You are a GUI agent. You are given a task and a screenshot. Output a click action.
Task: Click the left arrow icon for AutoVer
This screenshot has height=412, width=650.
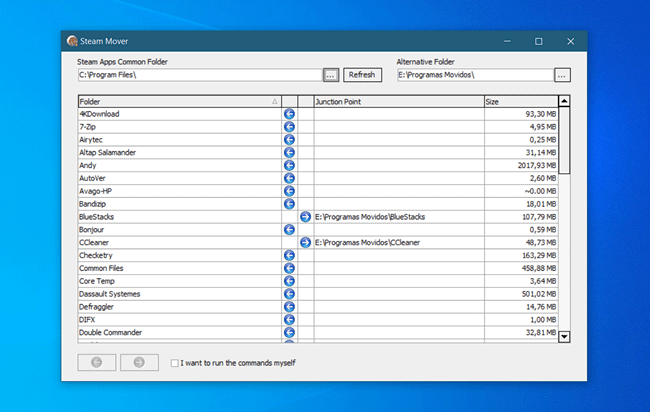(x=289, y=178)
